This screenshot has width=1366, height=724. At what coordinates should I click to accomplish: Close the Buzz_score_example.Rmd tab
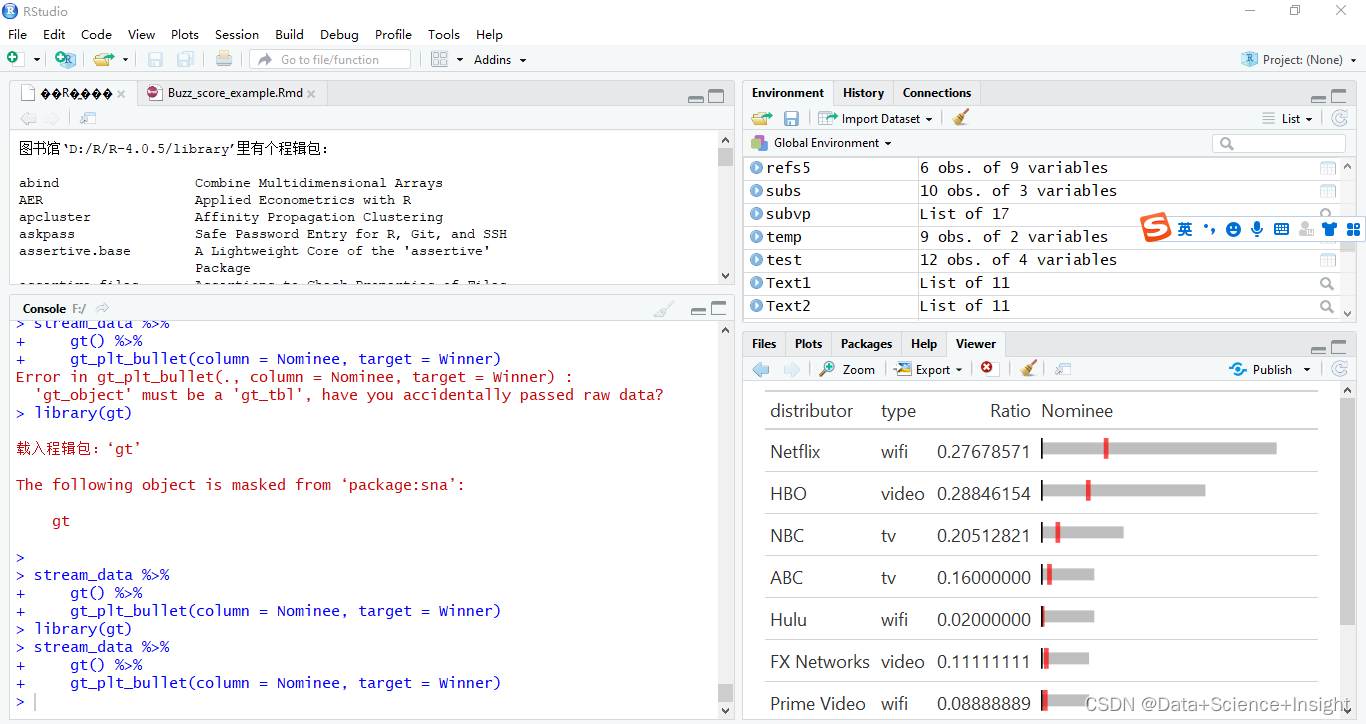[311, 94]
